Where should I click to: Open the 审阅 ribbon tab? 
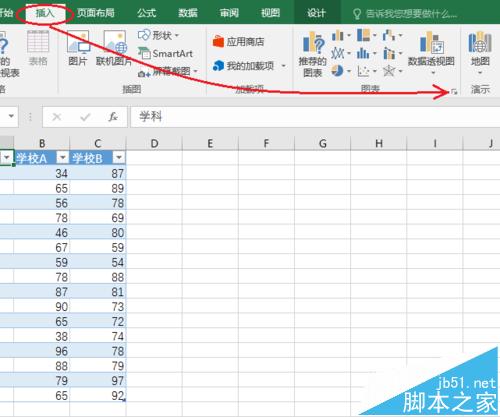point(229,13)
